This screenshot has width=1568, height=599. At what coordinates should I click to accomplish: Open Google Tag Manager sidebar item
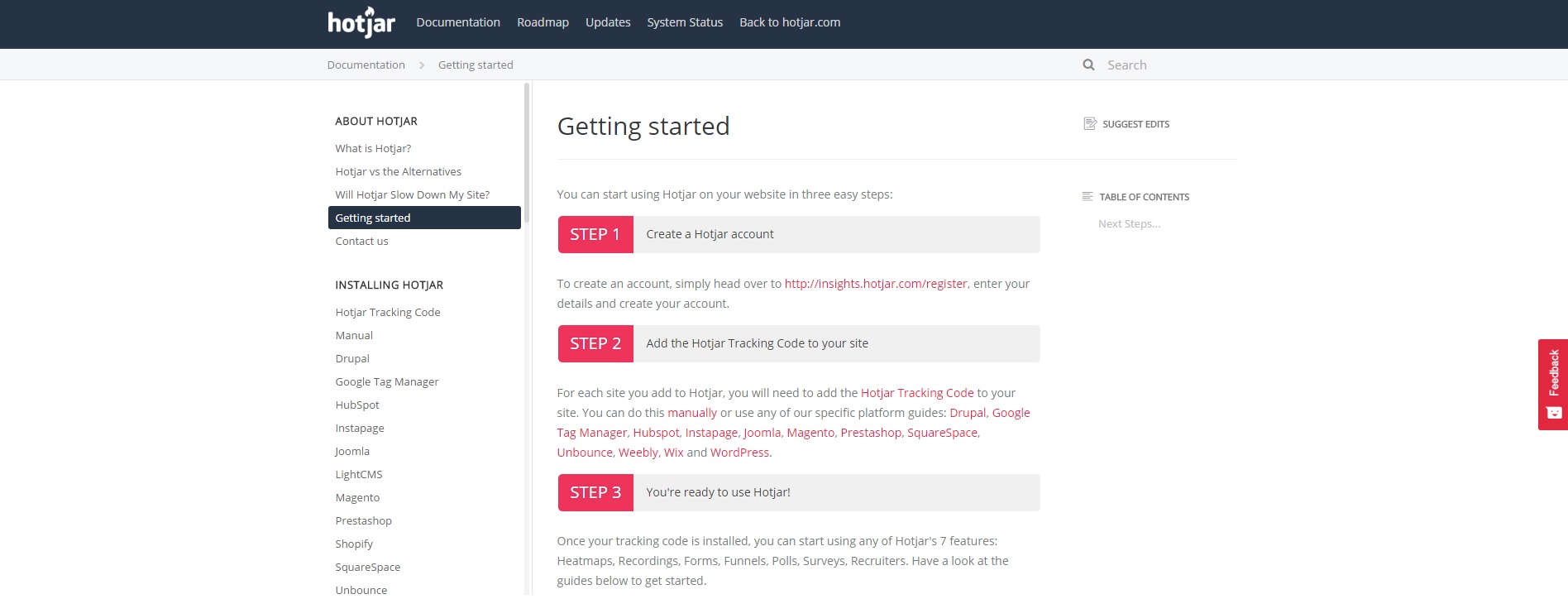[x=386, y=381]
